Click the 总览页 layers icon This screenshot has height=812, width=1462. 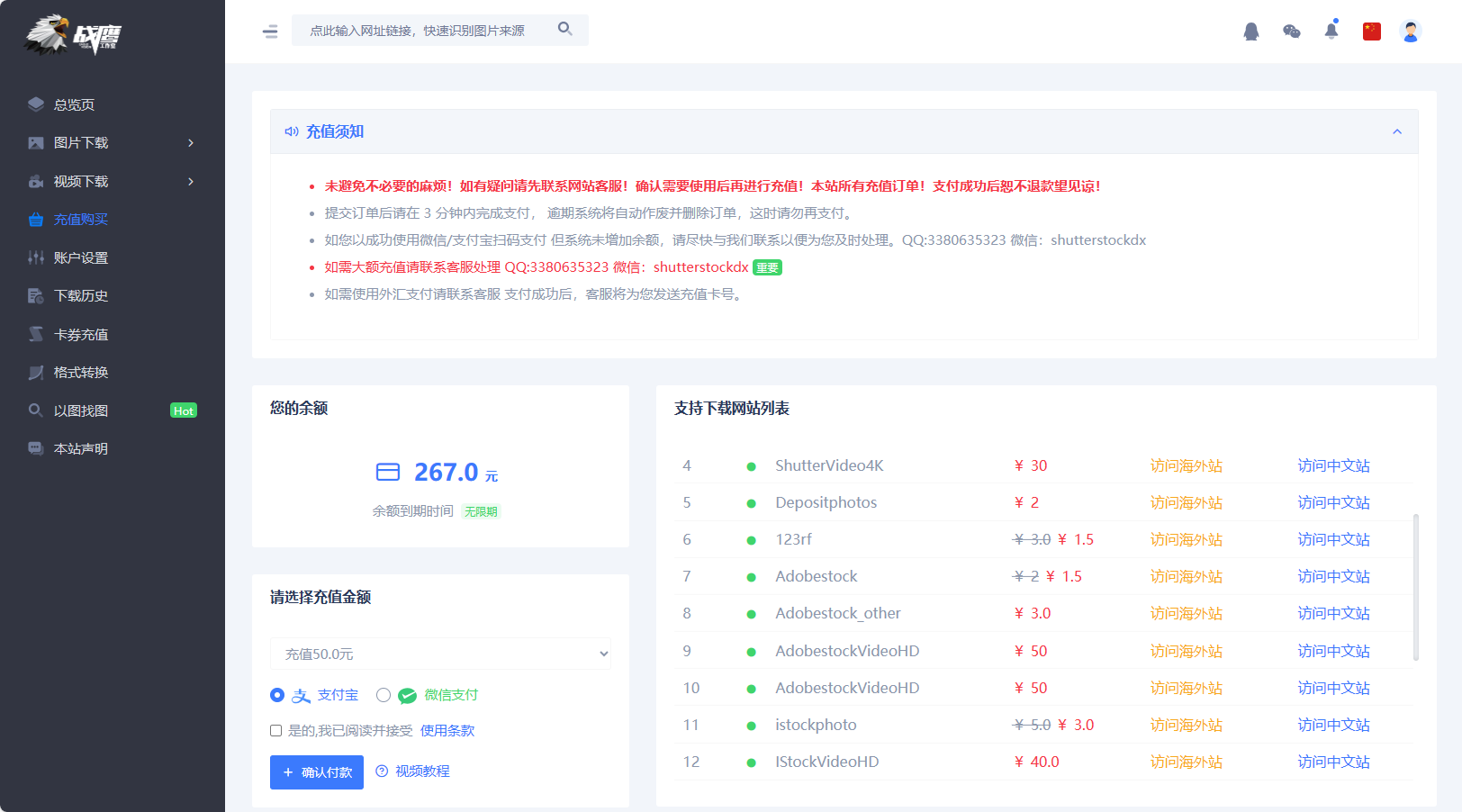point(36,104)
